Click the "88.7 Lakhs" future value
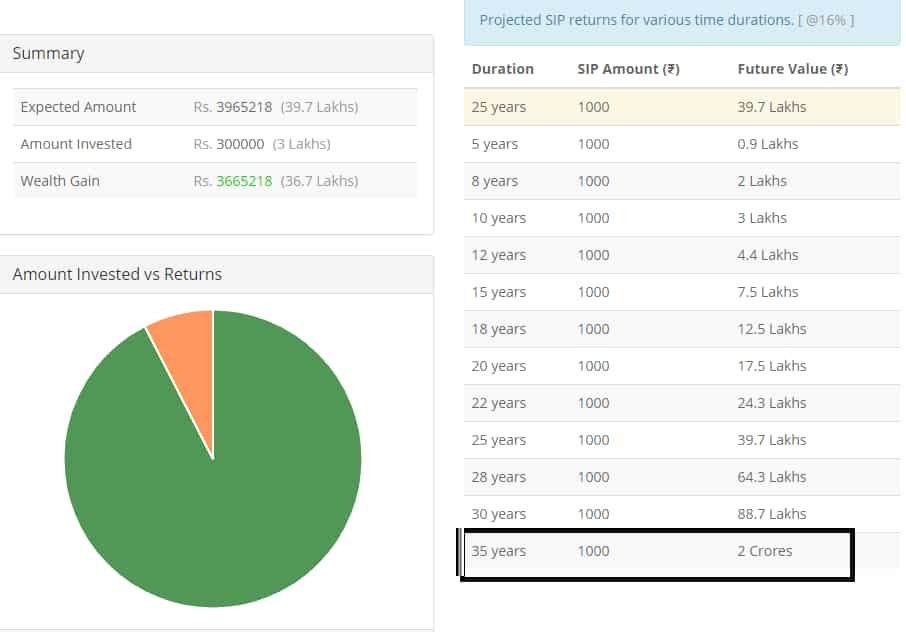 772,514
